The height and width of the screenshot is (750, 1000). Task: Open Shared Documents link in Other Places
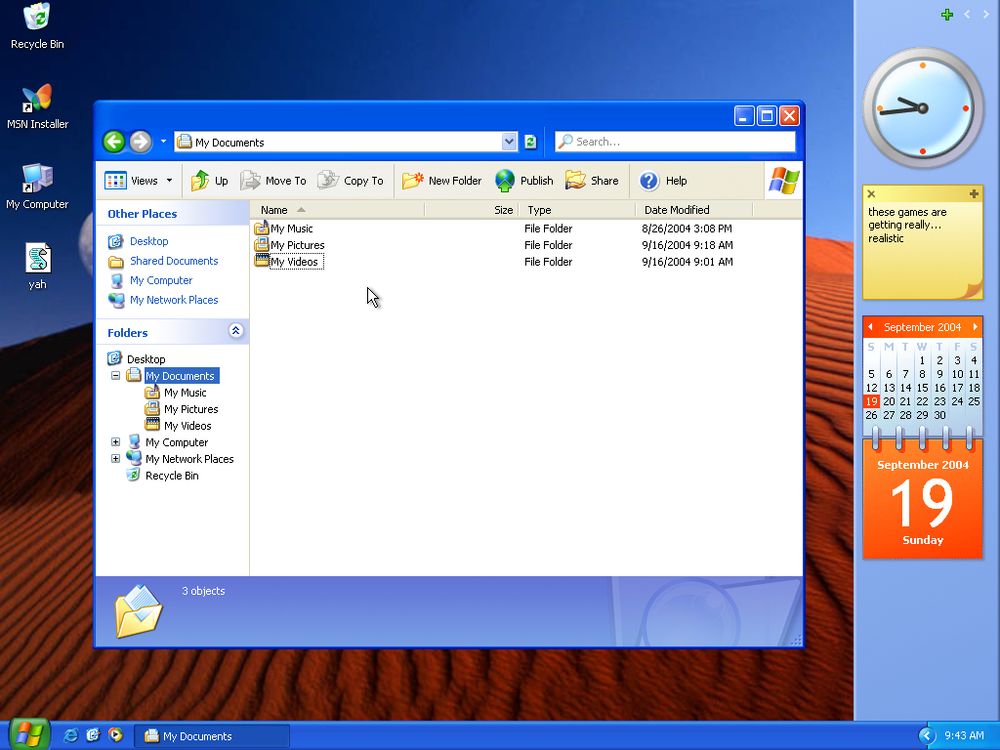pos(173,261)
